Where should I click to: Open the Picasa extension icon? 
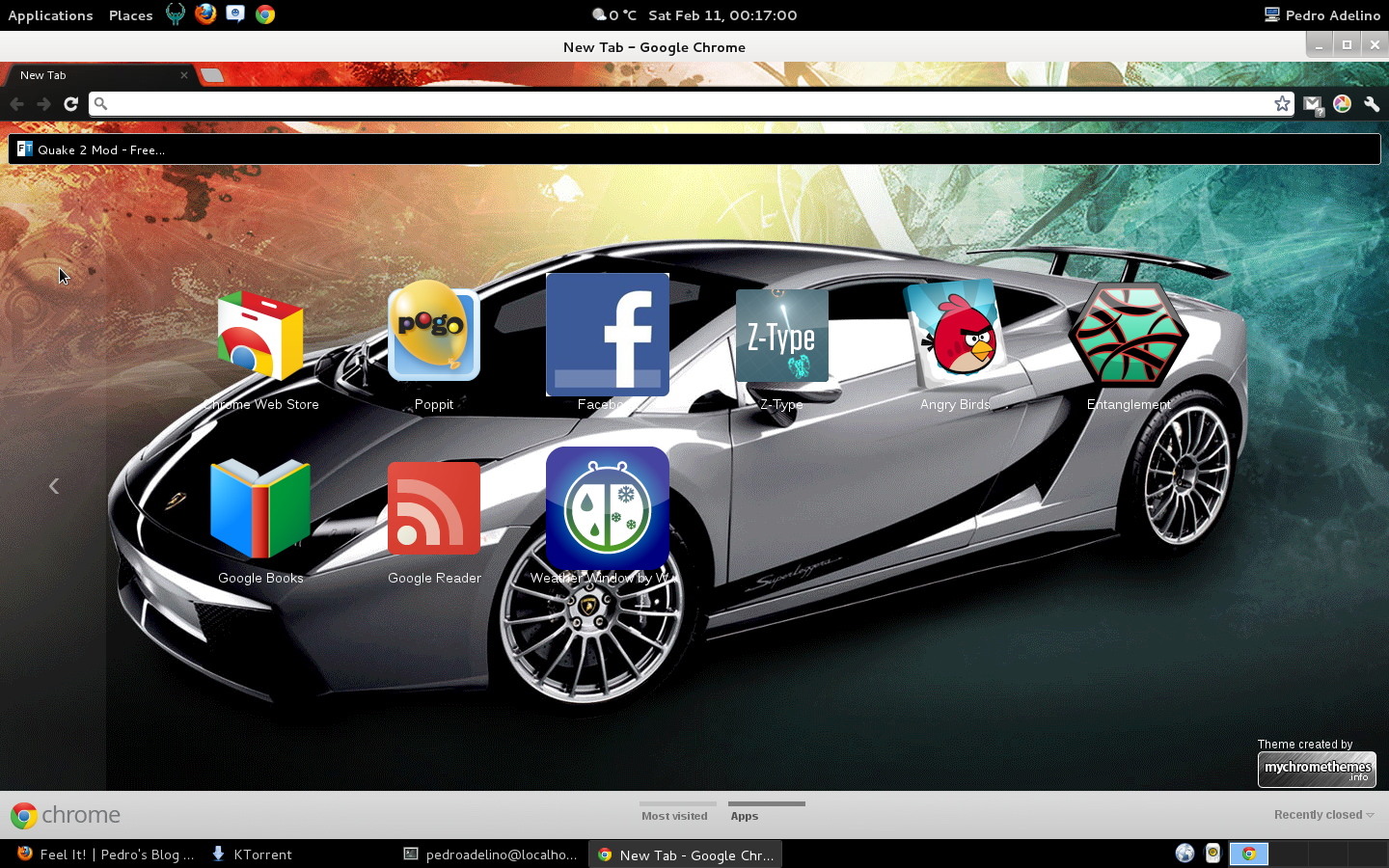click(1342, 103)
